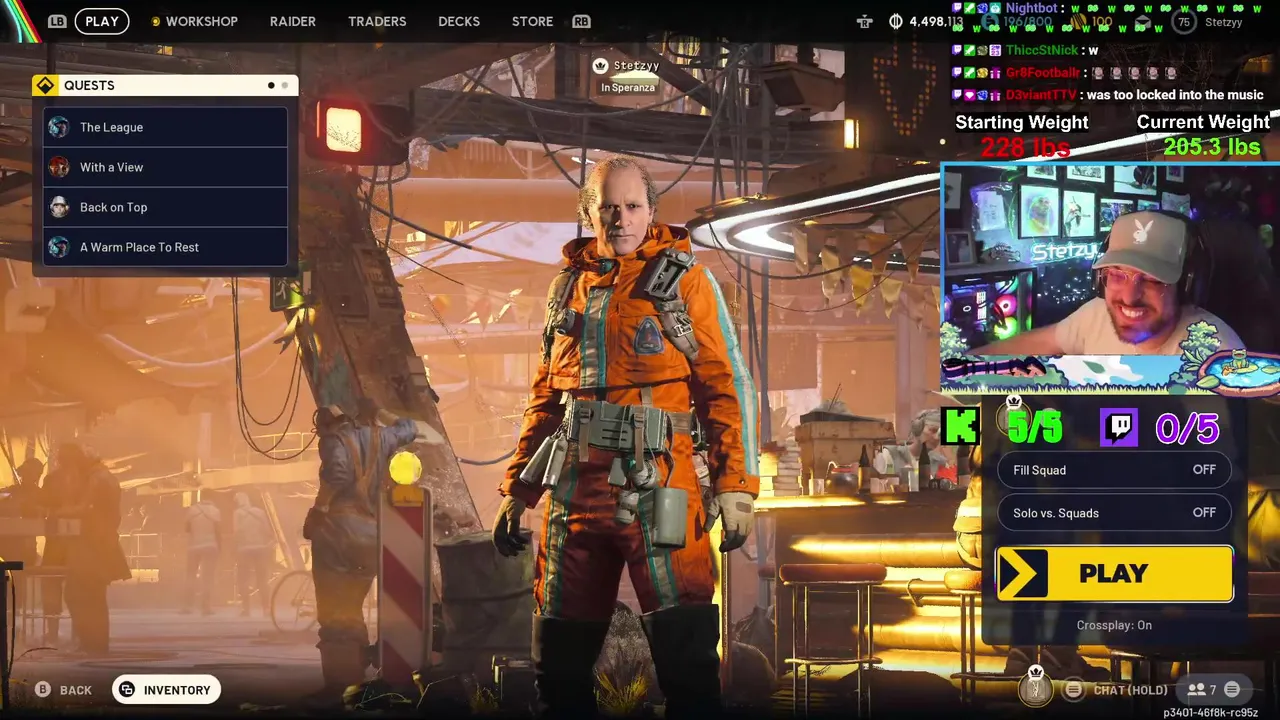Click the R stash icon in top bar
The height and width of the screenshot is (720, 1280).
865,21
